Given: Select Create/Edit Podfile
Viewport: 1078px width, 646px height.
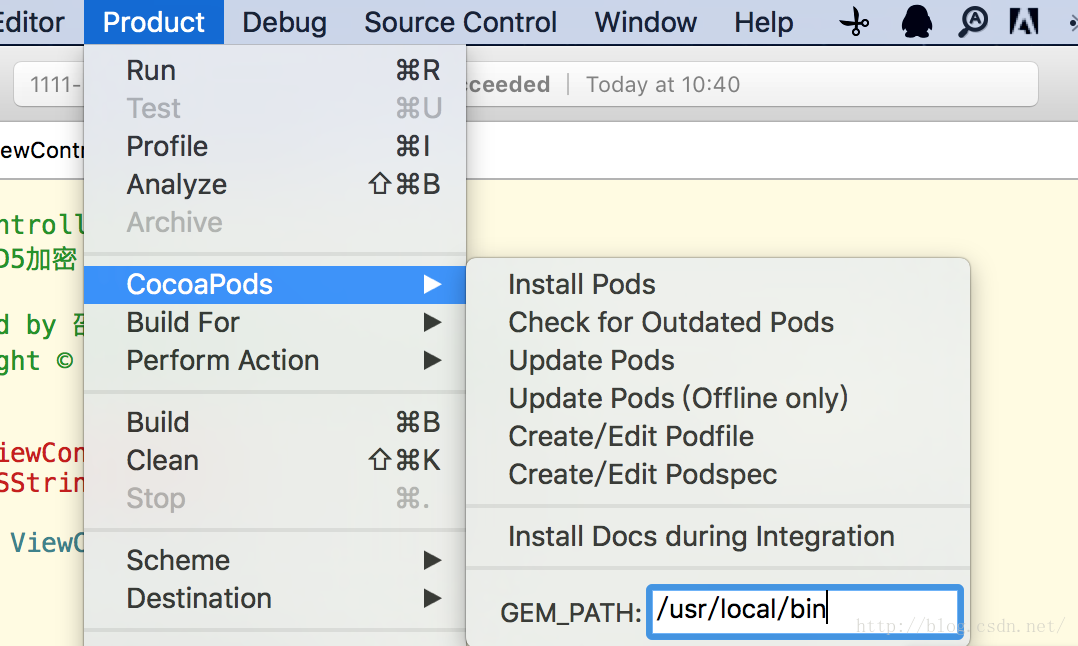Looking at the screenshot, I should click(x=718, y=436).
